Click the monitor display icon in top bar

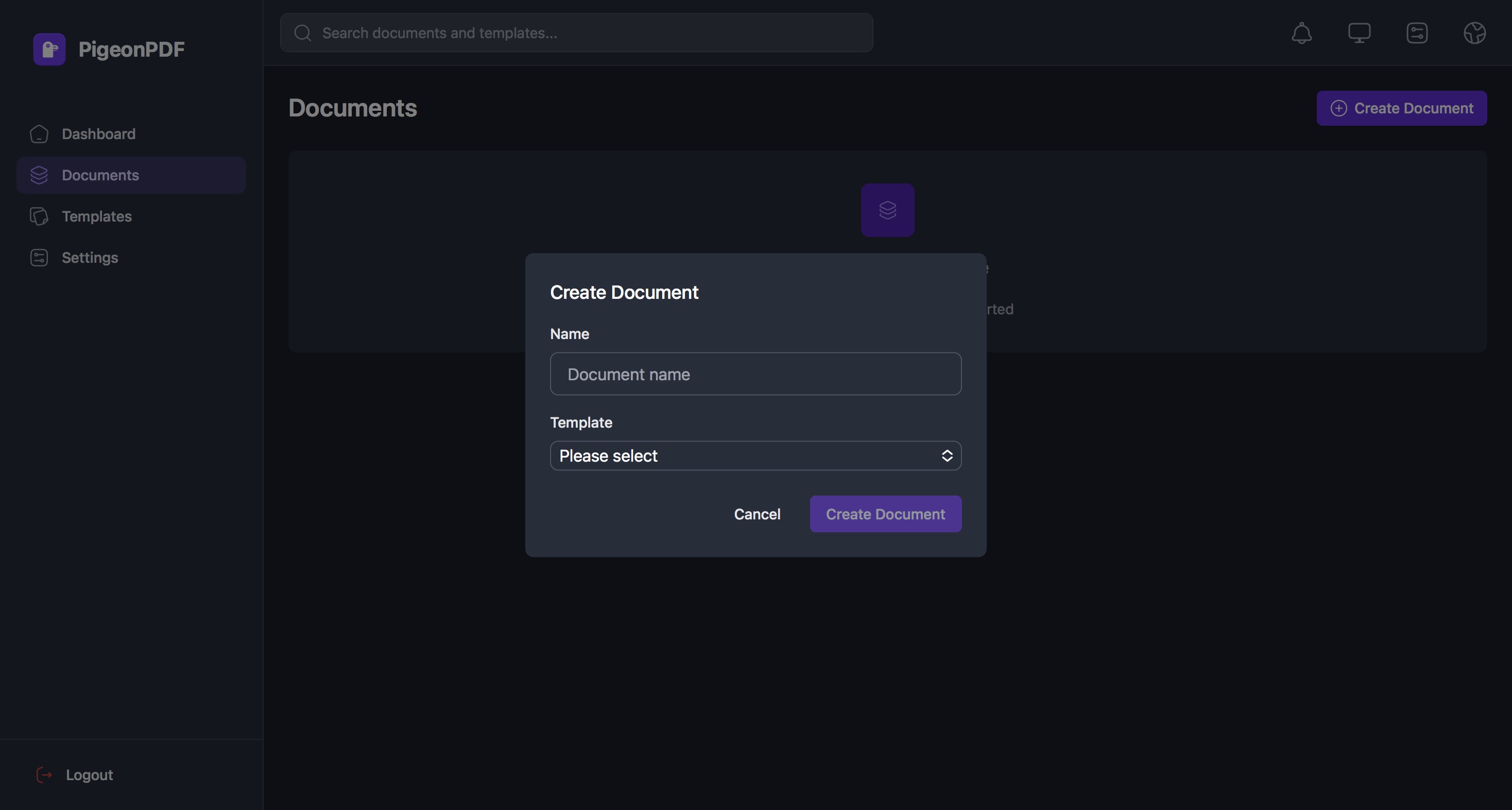(x=1359, y=33)
